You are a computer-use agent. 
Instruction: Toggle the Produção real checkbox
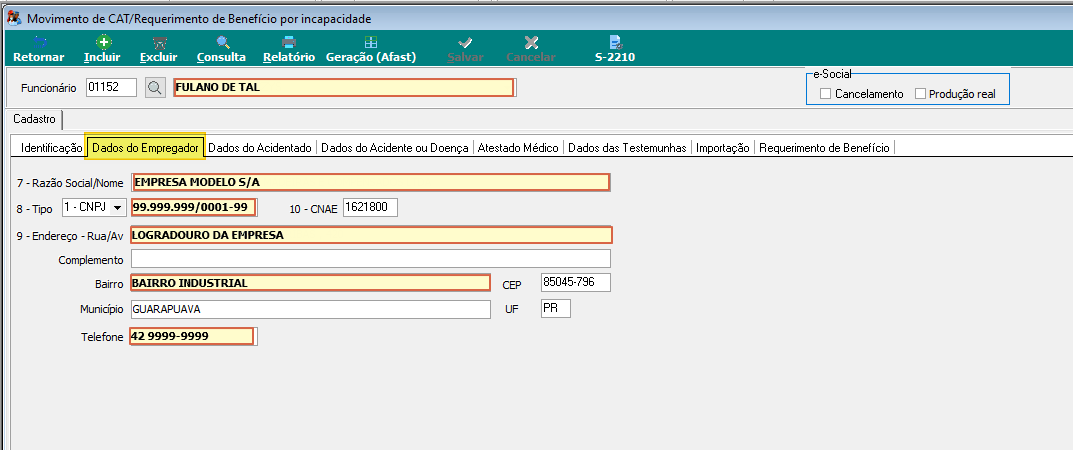click(920, 94)
